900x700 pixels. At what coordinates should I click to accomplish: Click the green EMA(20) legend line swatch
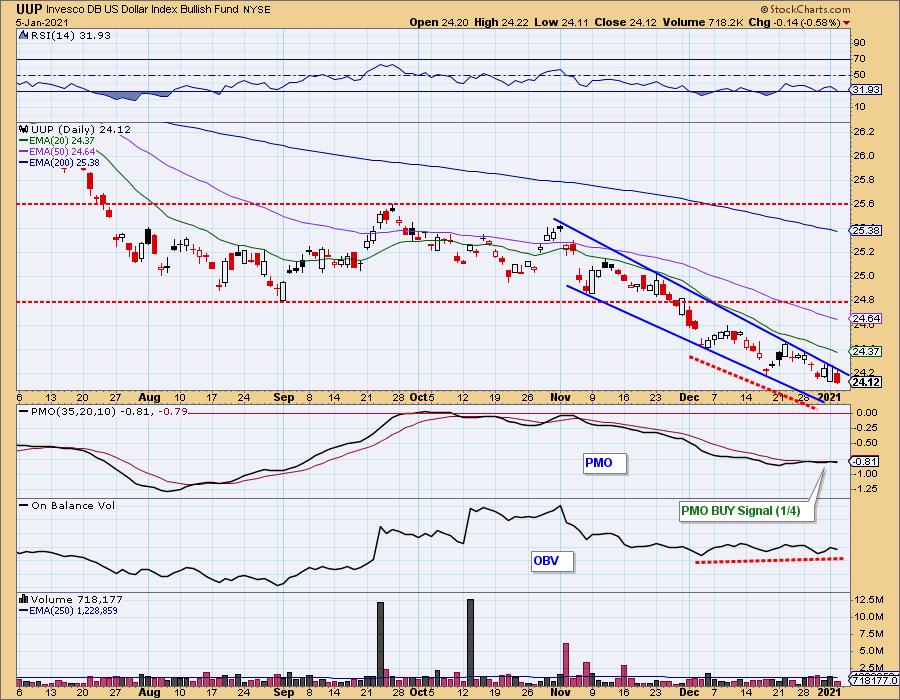pos(24,141)
